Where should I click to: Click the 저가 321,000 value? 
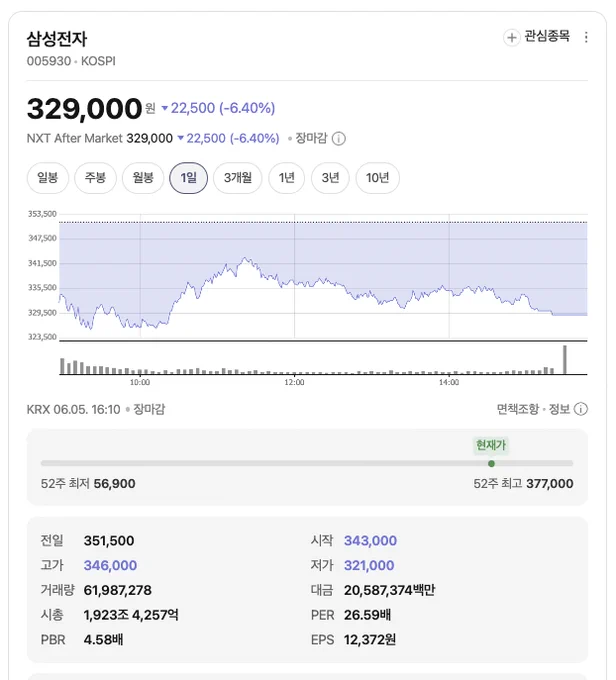(x=369, y=566)
